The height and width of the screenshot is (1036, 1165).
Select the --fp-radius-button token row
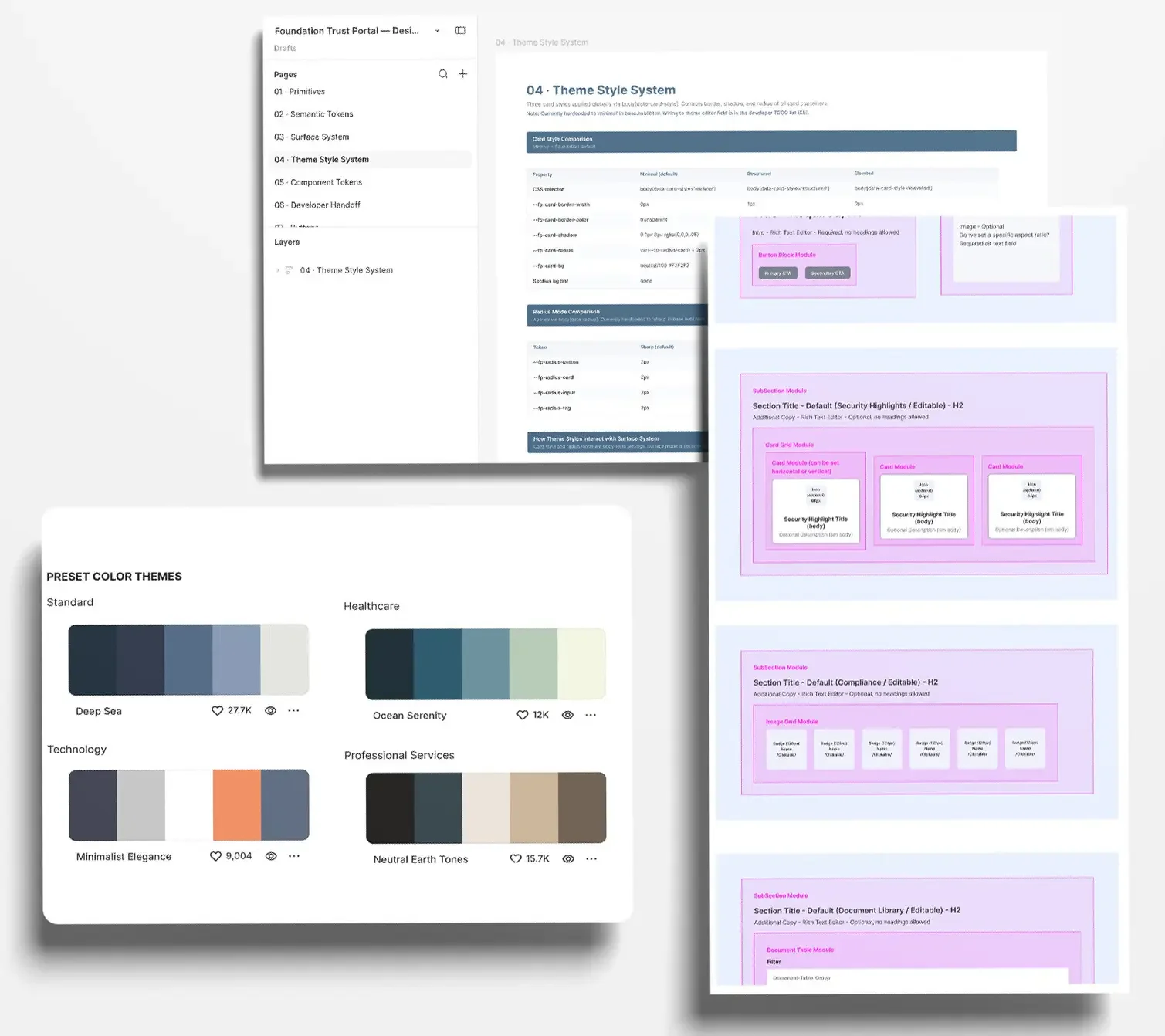coord(618,362)
